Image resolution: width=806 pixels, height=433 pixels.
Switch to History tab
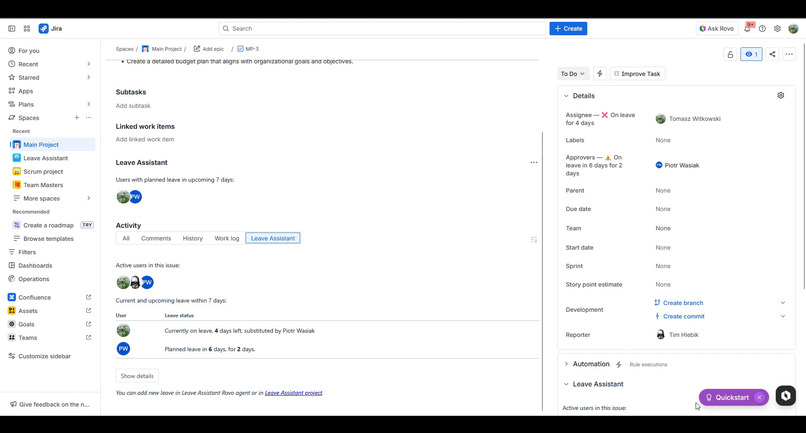click(x=193, y=238)
